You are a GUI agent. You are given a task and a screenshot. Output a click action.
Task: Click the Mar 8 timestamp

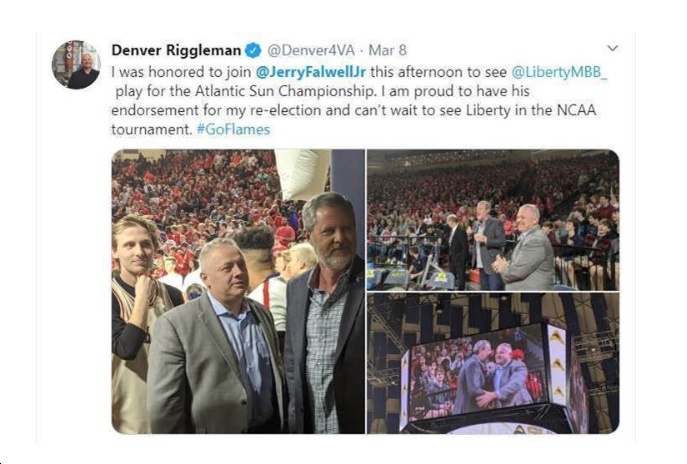[387, 50]
